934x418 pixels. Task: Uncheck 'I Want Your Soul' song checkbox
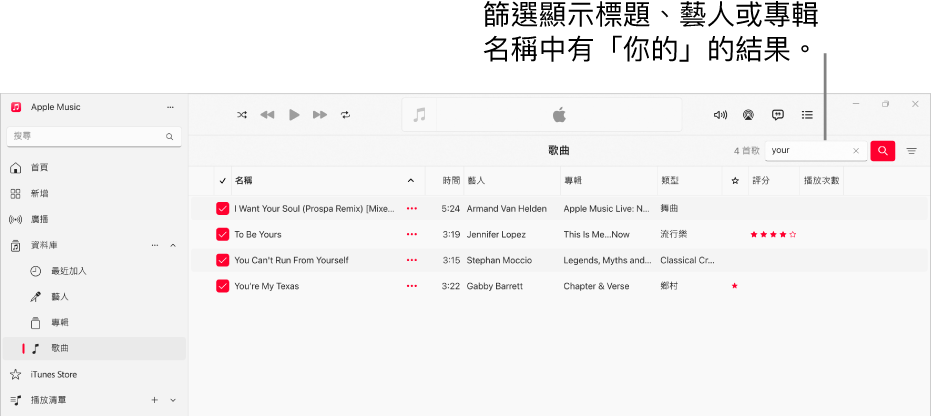(x=223, y=209)
